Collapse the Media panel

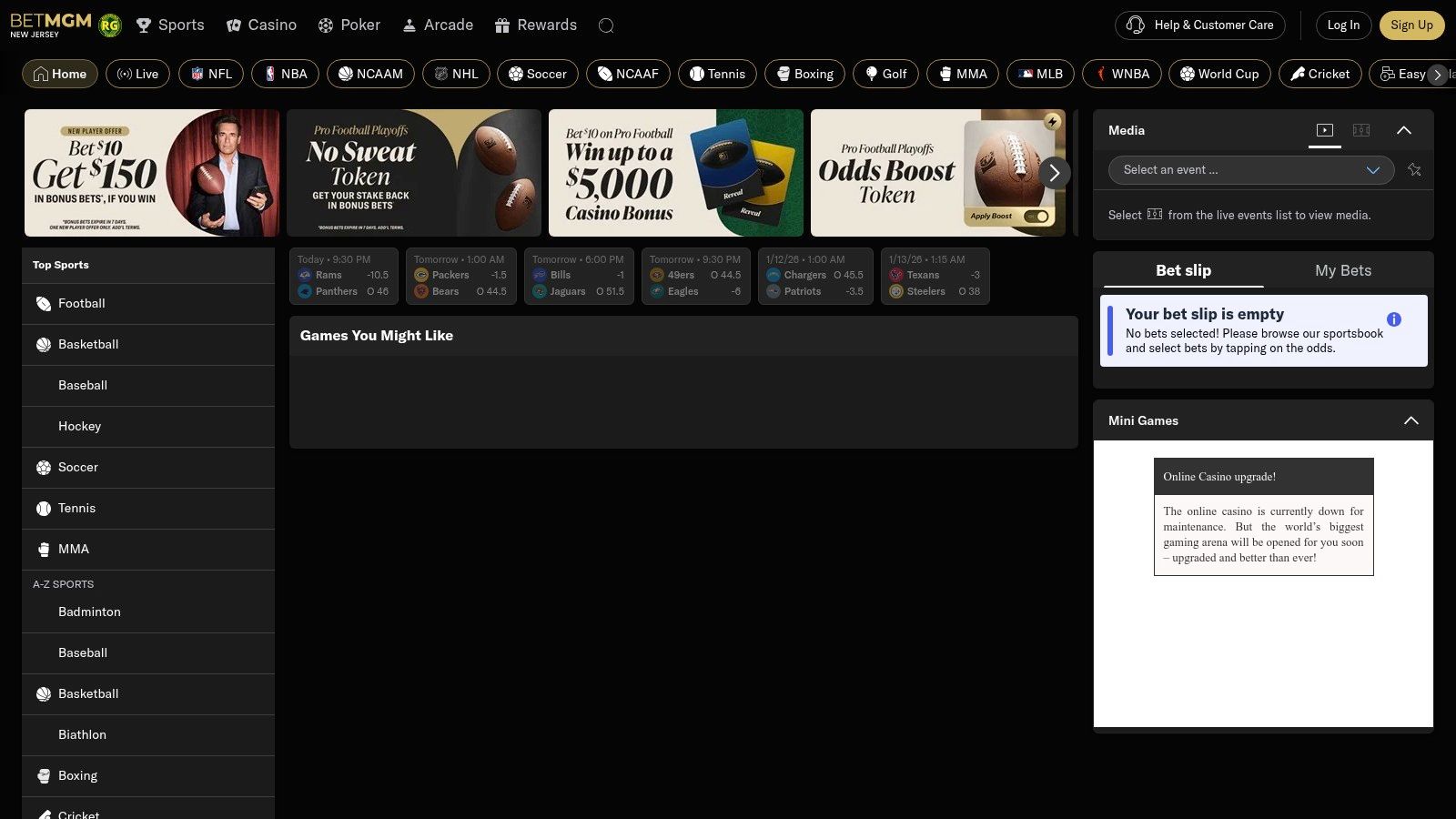1405,130
